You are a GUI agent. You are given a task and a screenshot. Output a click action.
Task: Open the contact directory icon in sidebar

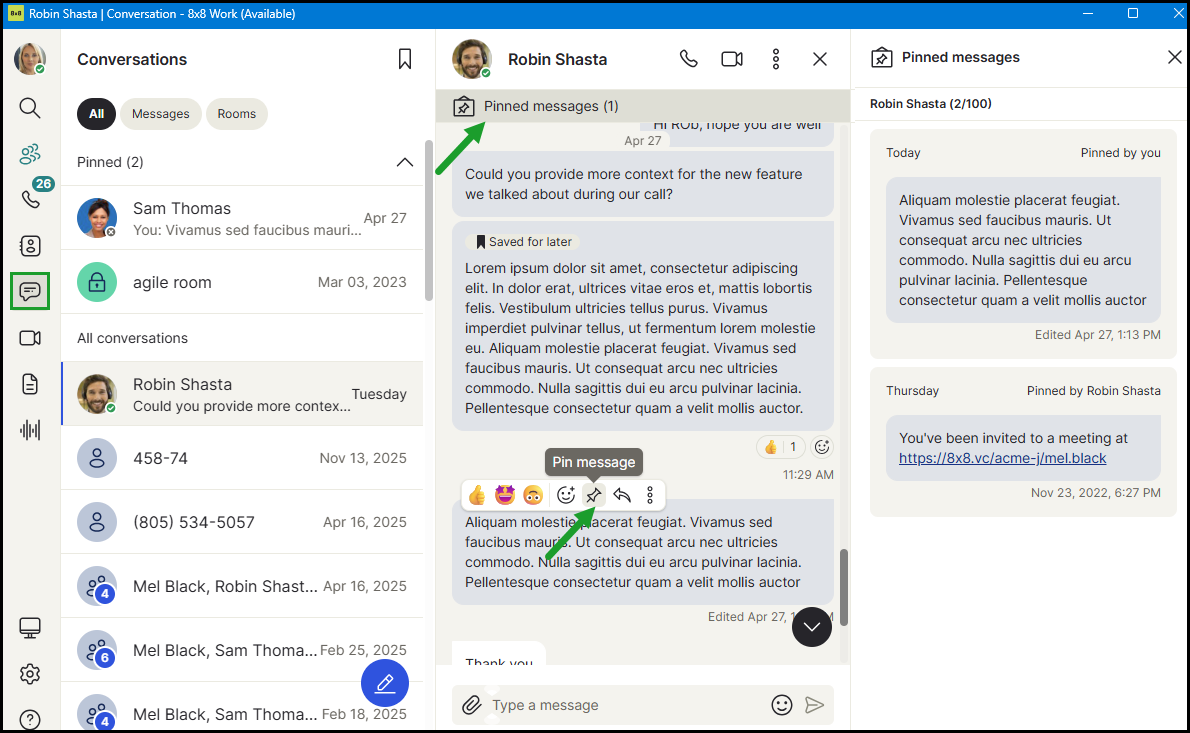pos(30,246)
